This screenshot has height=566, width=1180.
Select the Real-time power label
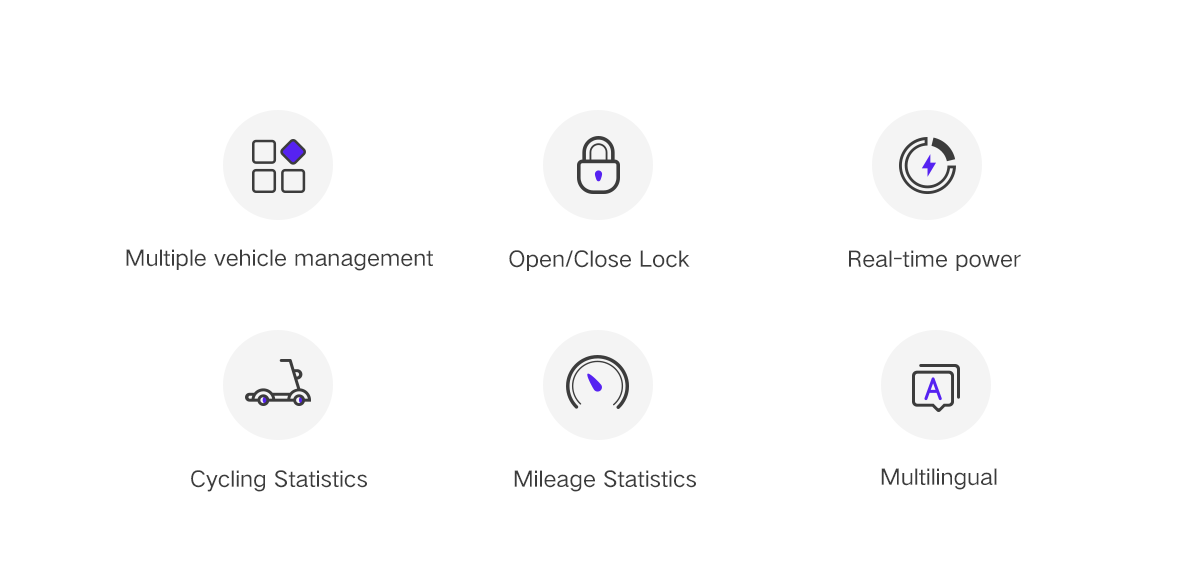[x=934, y=260]
